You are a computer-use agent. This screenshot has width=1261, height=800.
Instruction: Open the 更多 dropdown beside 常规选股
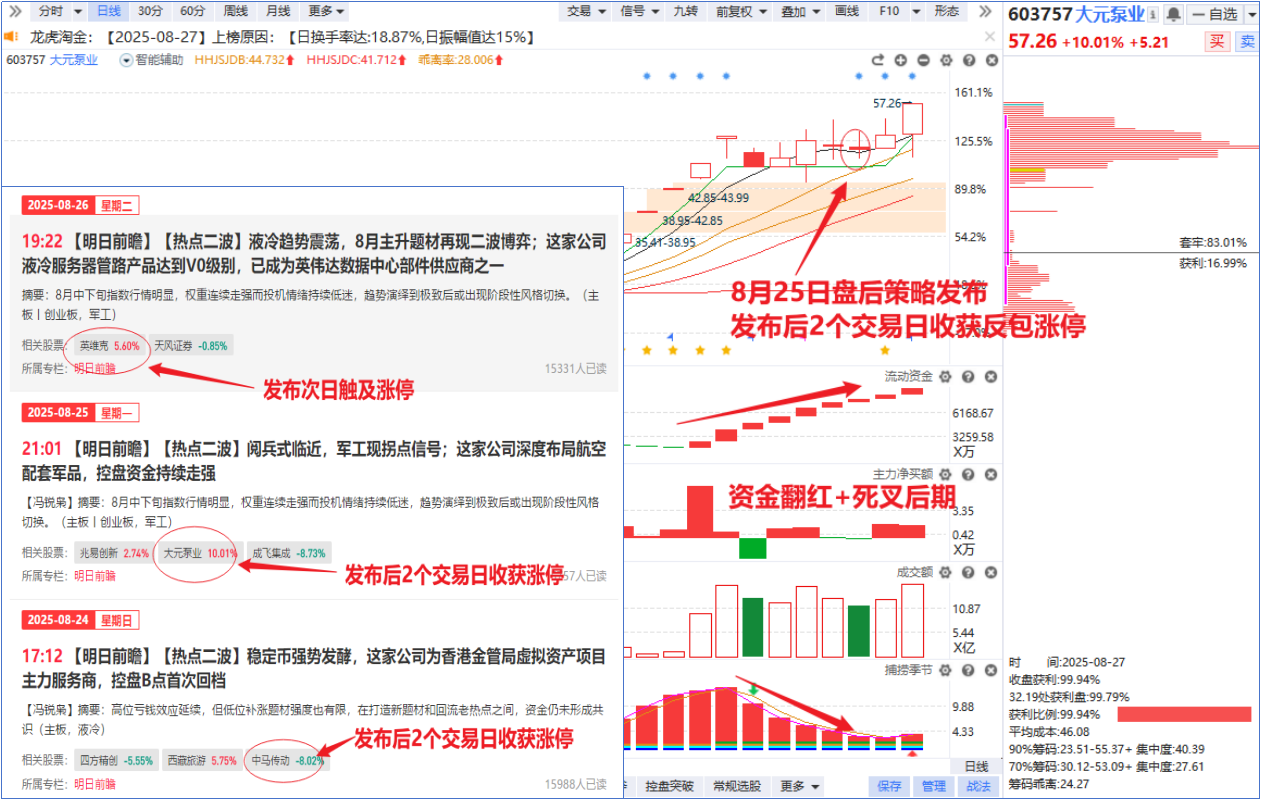coord(799,786)
